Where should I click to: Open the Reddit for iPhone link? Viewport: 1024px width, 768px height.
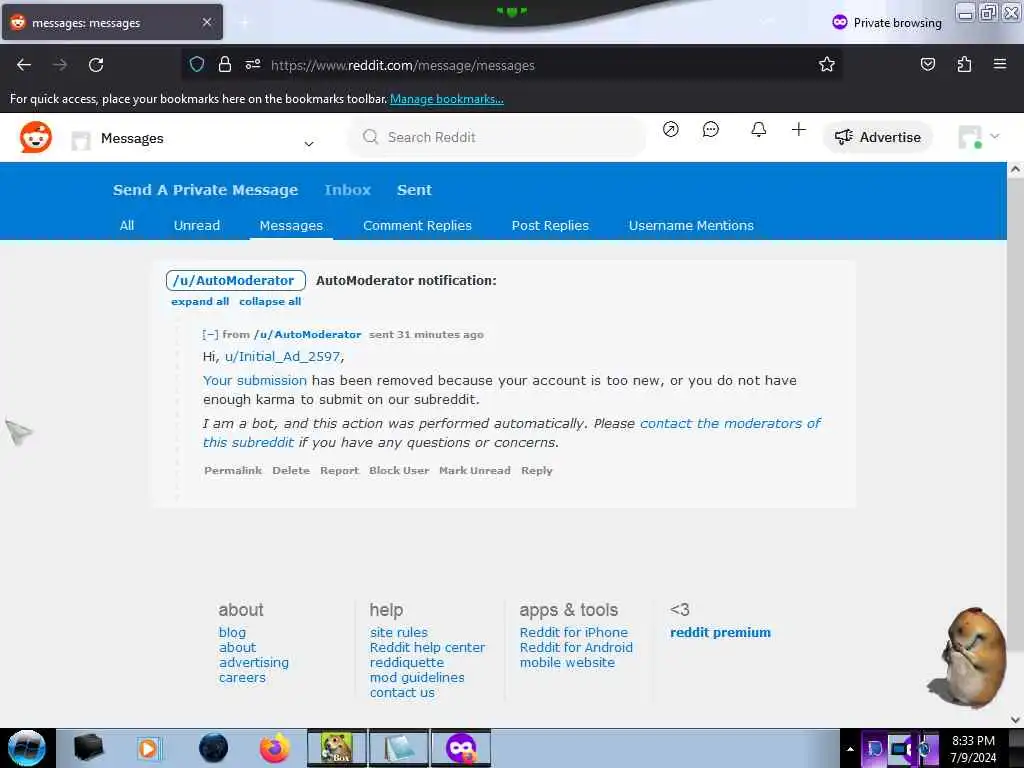pos(573,632)
